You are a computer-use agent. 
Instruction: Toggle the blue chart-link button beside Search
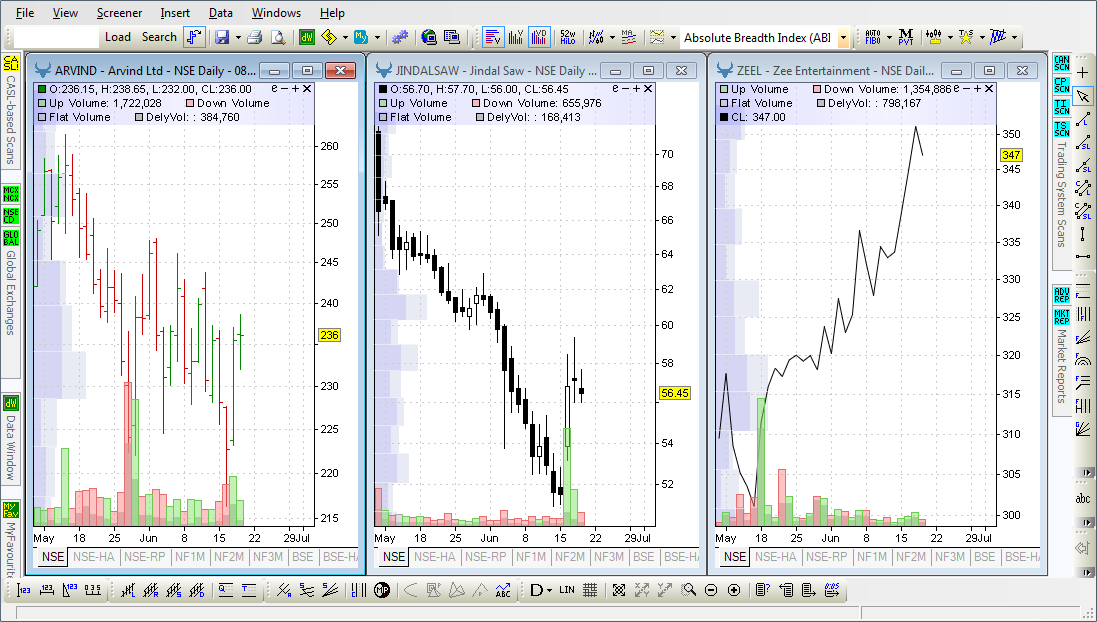point(194,37)
